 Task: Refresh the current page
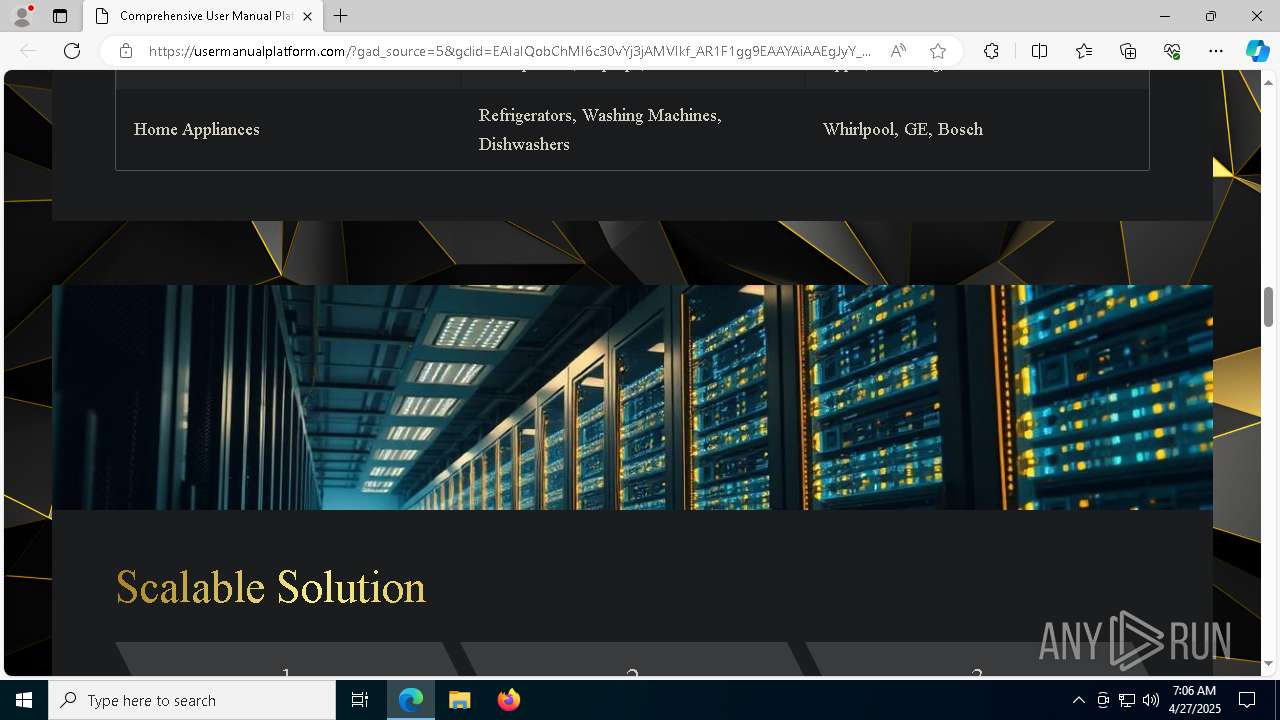[x=72, y=51]
